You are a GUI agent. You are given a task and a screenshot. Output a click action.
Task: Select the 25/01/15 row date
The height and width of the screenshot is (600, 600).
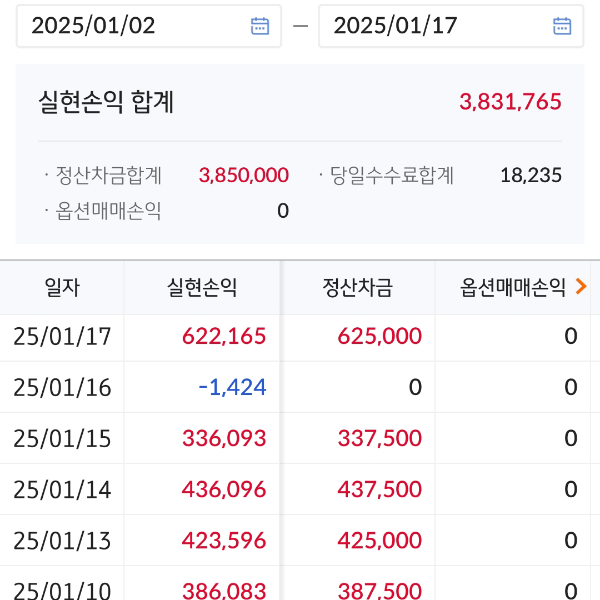[62, 438]
